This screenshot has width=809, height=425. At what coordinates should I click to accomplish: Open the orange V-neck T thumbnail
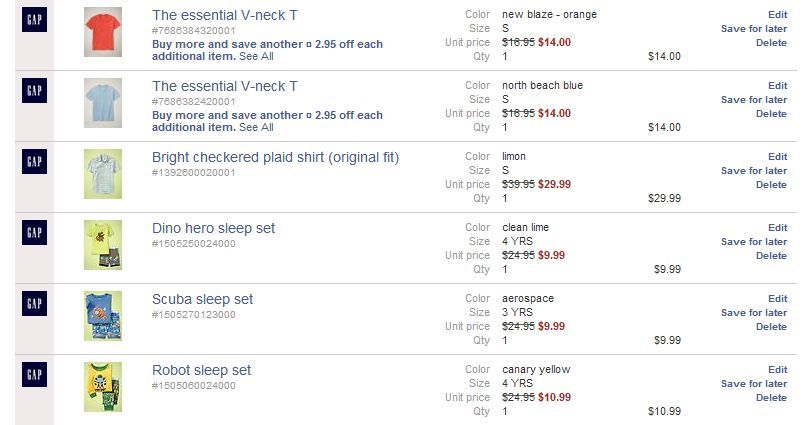coord(103,33)
